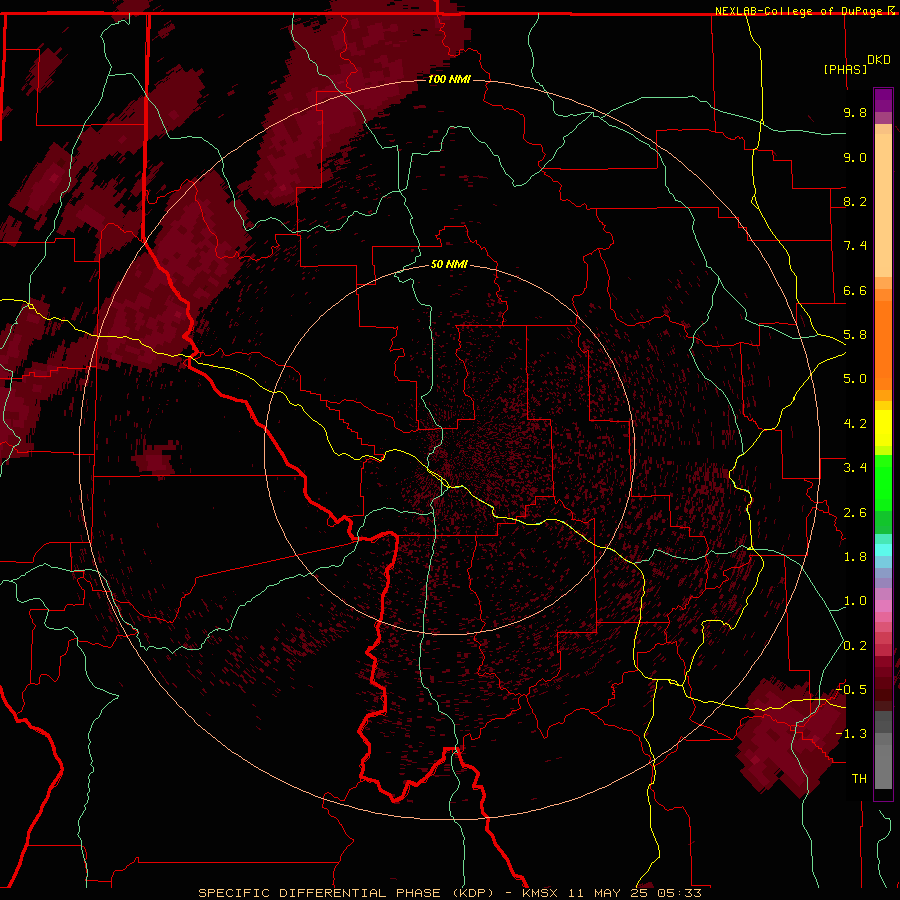
Task: Click the [PHAS] units label
Action: (x=845, y=69)
